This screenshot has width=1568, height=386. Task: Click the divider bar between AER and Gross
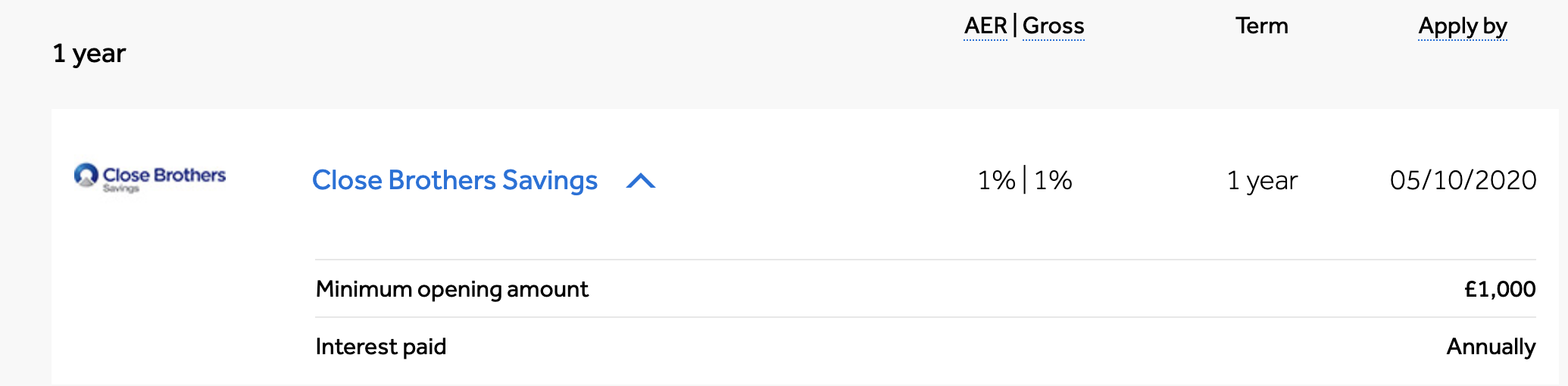pos(1015,26)
